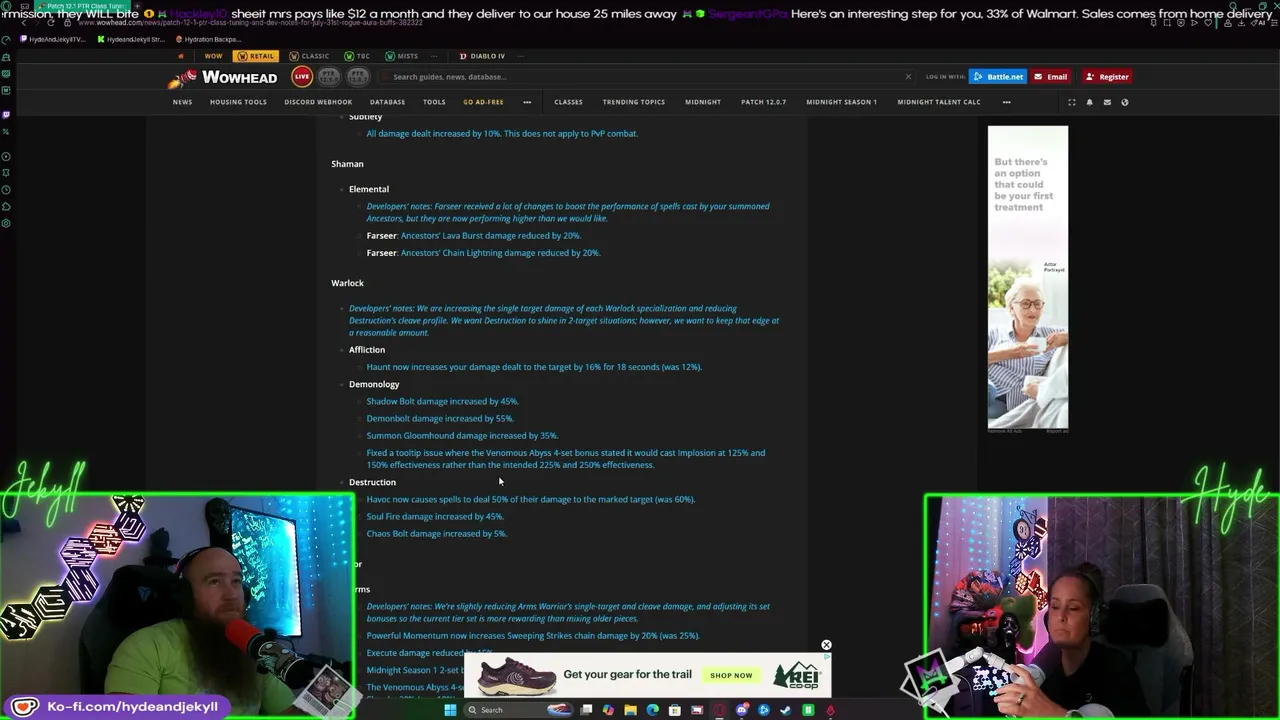Click the Affliction spec heading

click(x=367, y=350)
